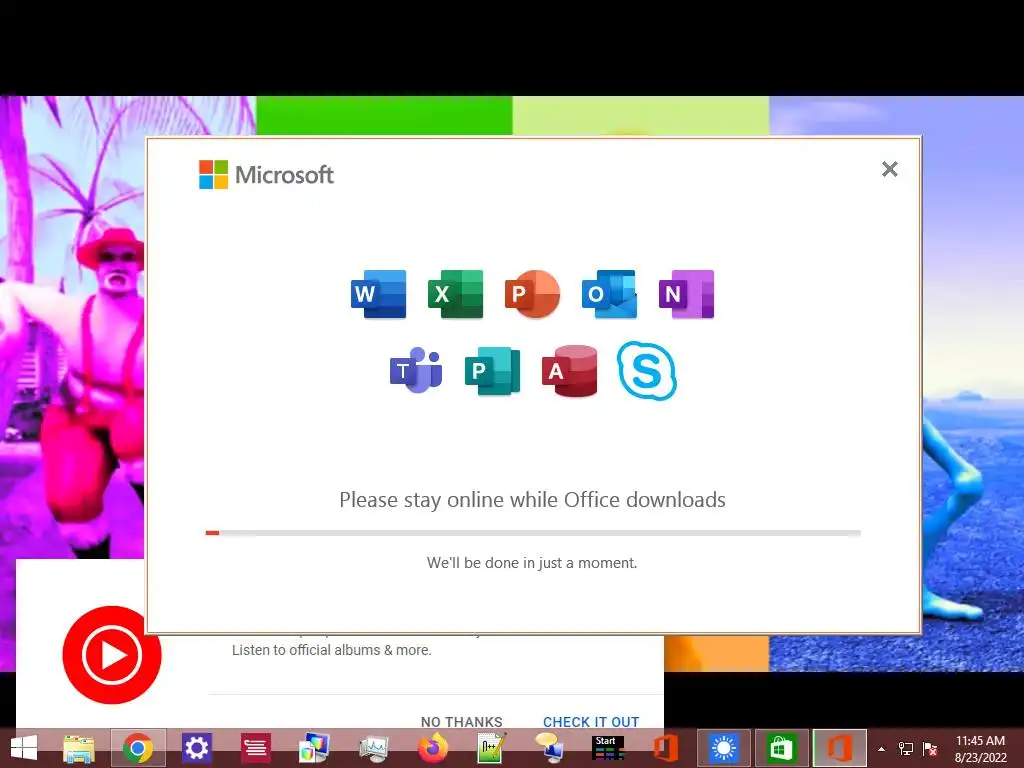Switch to the running Office installer taskbar button
The height and width of the screenshot is (768, 1024).
click(x=840, y=748)
